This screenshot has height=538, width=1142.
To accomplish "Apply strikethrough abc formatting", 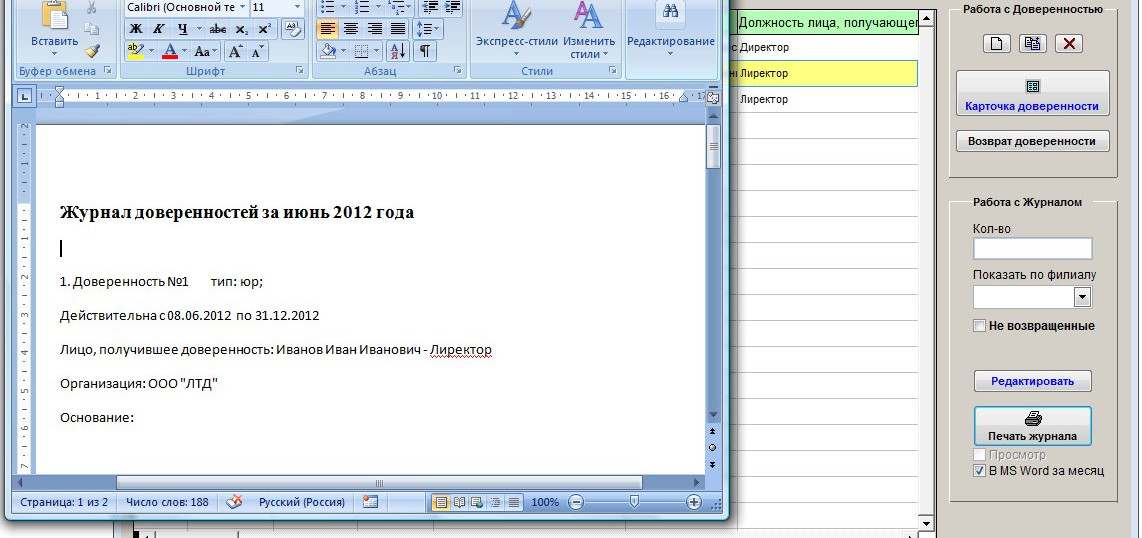I will coord(217,29).
